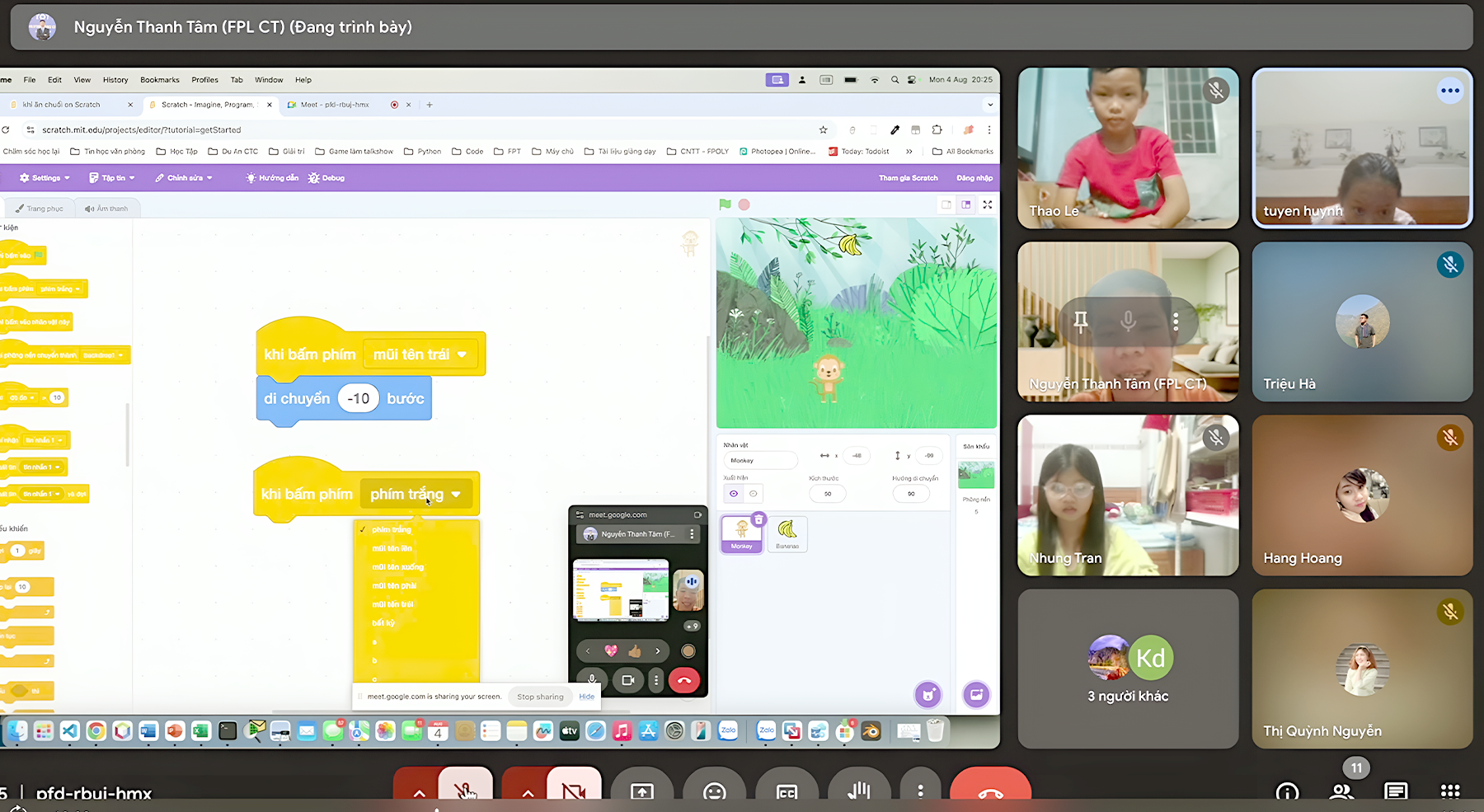This screenshot has height=812, width=1484.
Task: Open the raise hand control
Action: point(858,791)
